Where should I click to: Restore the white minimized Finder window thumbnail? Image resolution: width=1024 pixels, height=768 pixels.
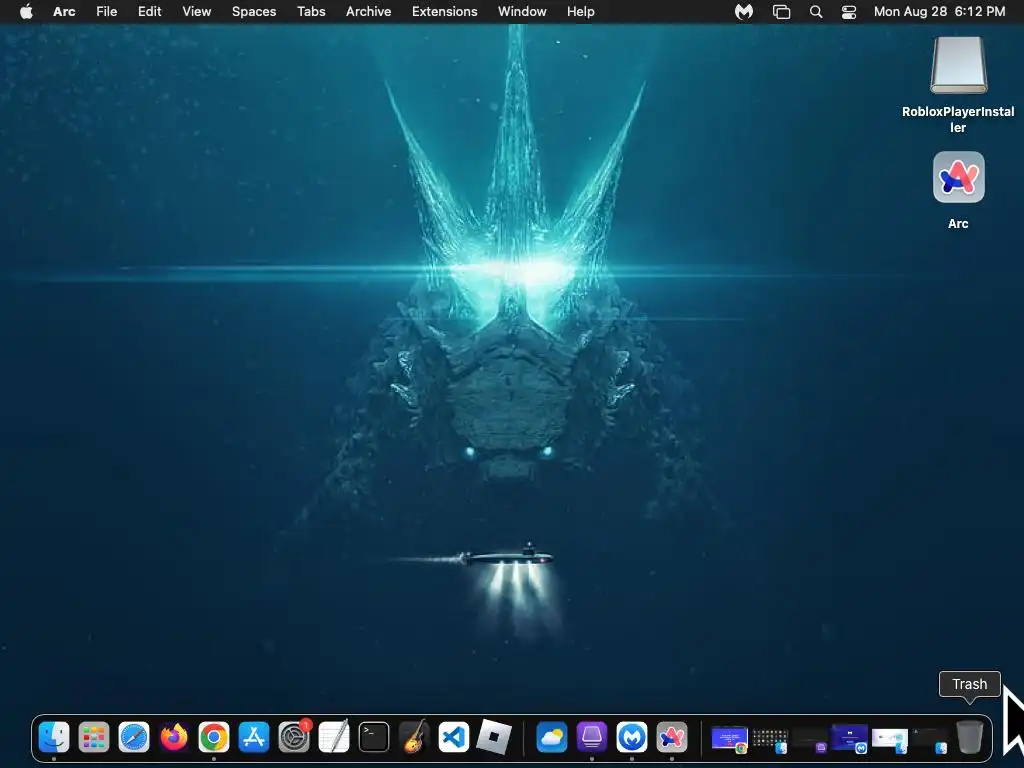(x=889, y=740)
